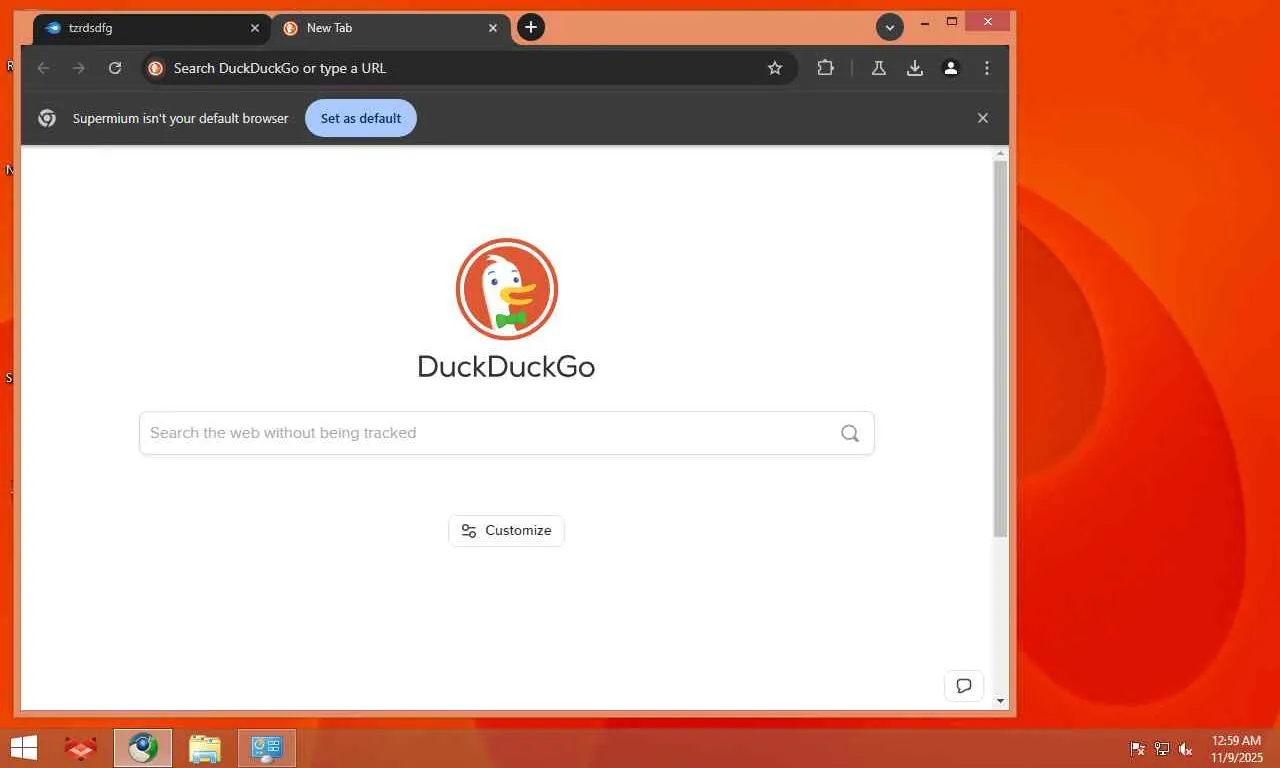Click the muted volume tray icon
This screenshot has height=768, width=1280.
pyautogui.click(x=1186, y=749)
